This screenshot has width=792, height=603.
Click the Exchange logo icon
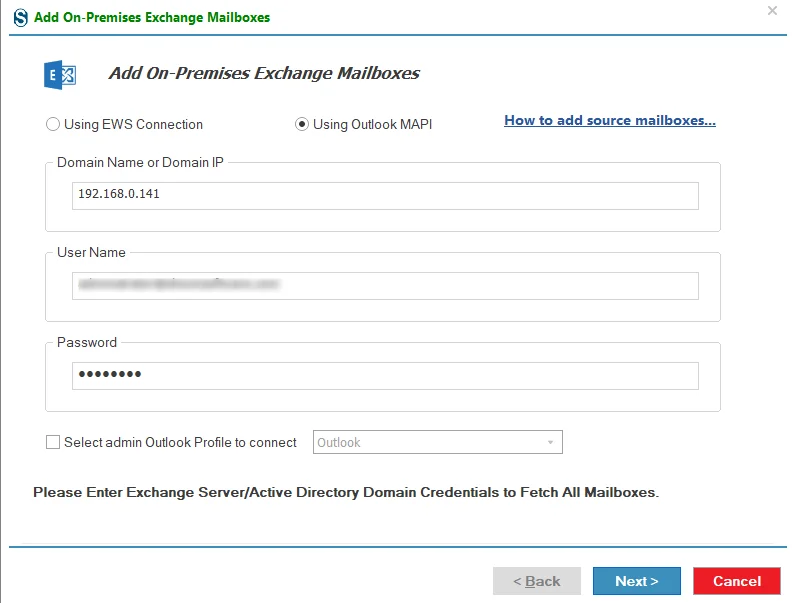tap(60, 75)
